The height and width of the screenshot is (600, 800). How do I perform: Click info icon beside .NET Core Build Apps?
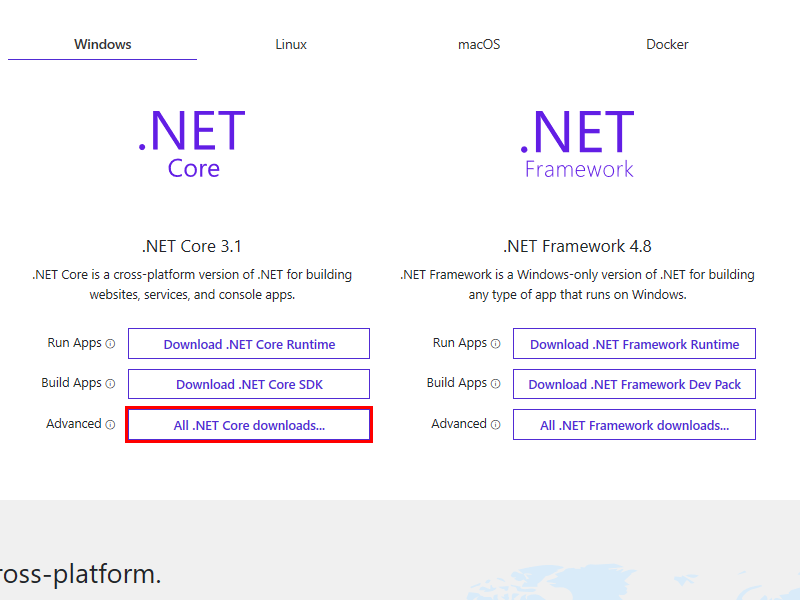pyautogui.click(x=110, y=384)
